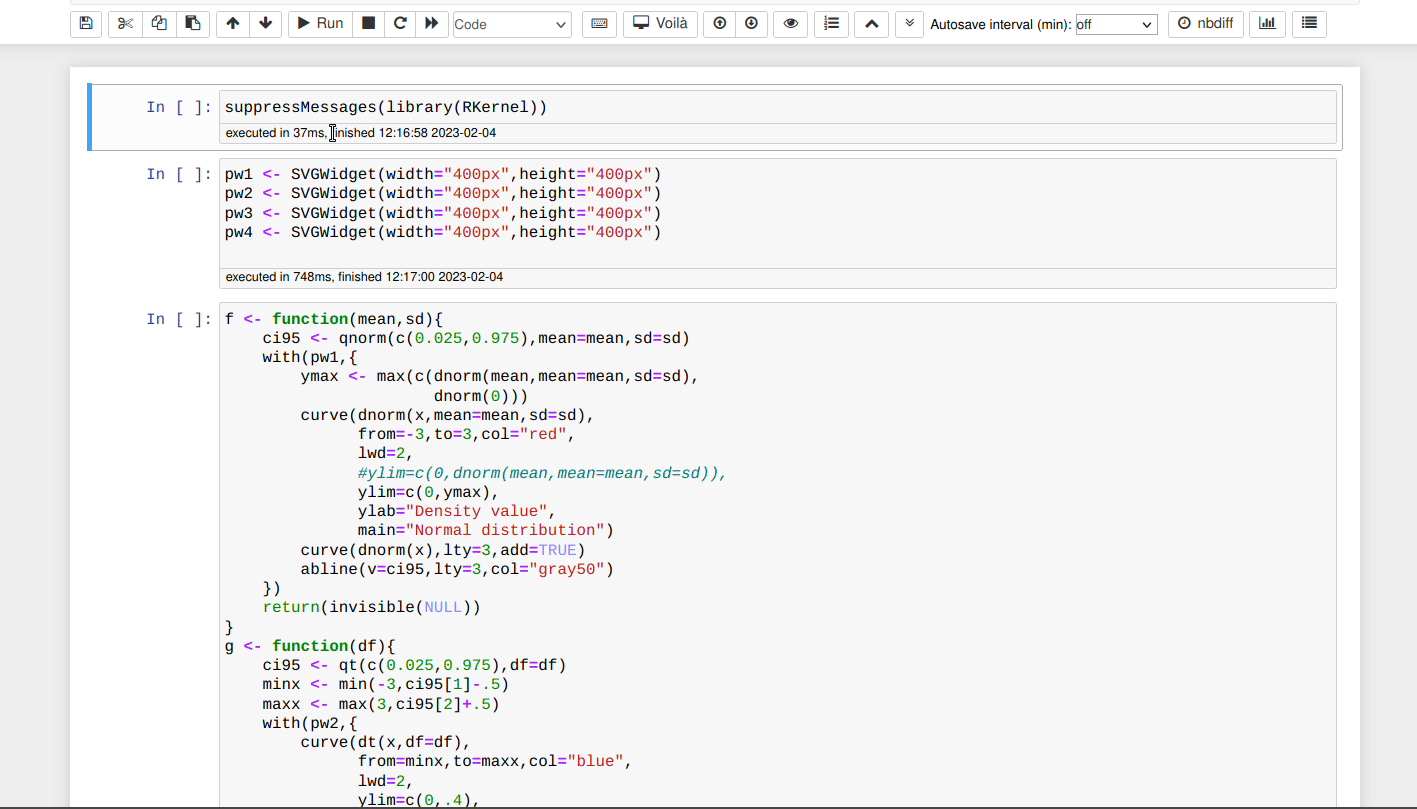This screenshot has height=809, width=1417.
Task: Toggle the numbered list toolbar icon near Voilà
Action: pos(831,23)
